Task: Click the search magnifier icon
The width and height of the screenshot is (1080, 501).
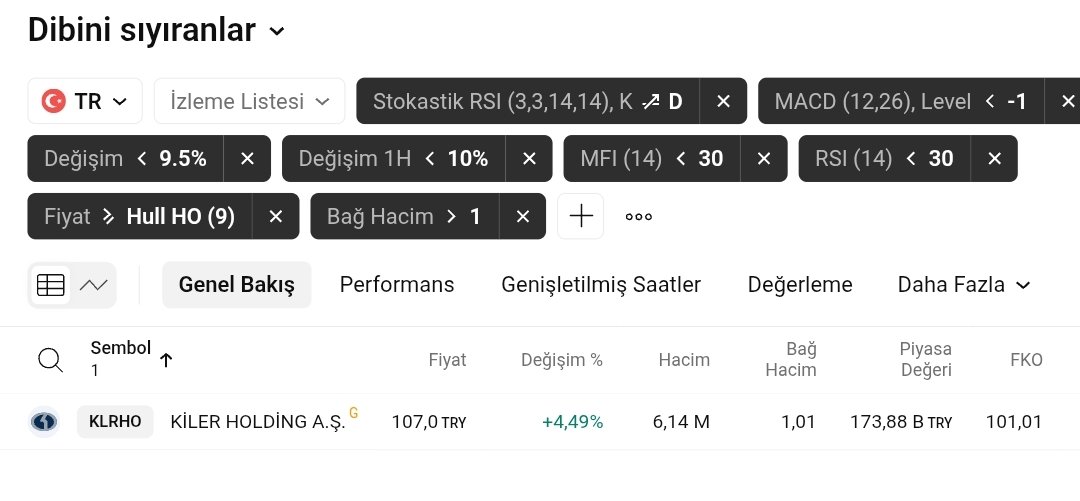Action: point(50,360)
